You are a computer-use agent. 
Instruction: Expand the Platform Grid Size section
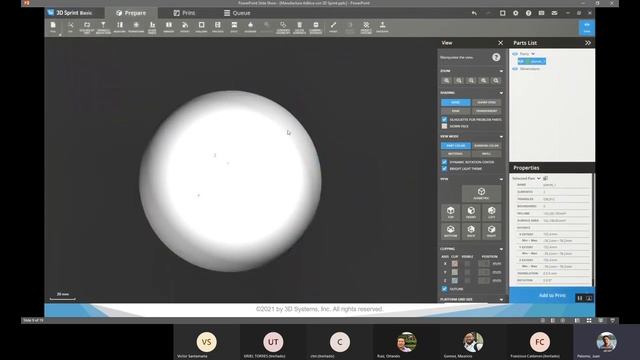[x=501, y=300]
